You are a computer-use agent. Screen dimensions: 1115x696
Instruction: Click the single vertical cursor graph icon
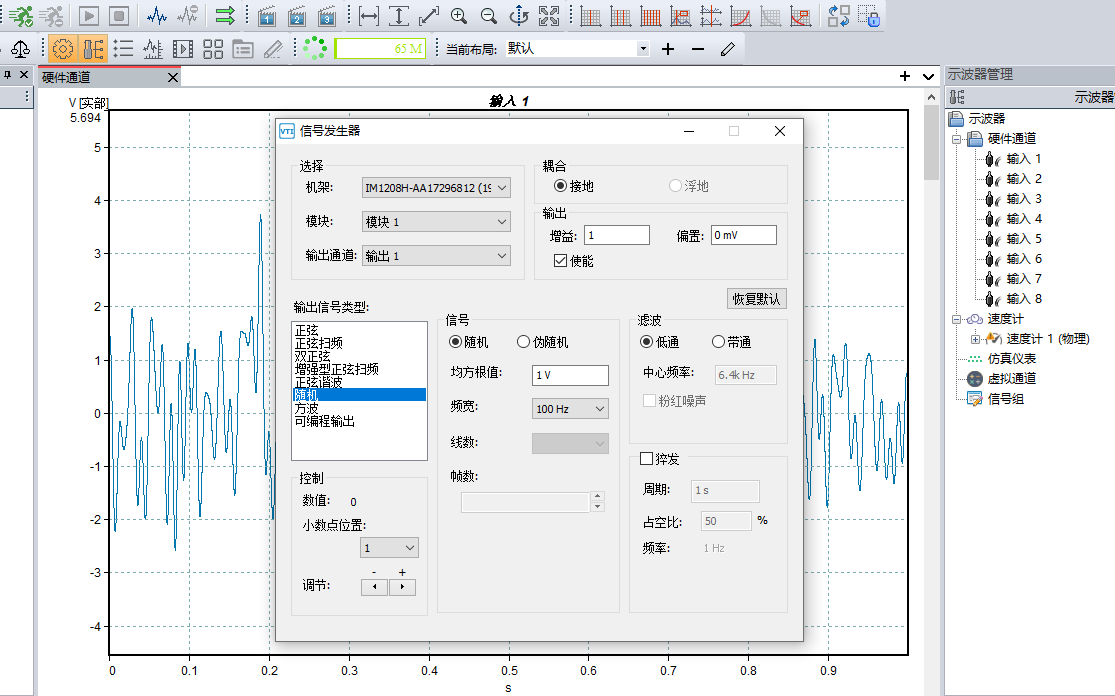(x=590, y=16)
